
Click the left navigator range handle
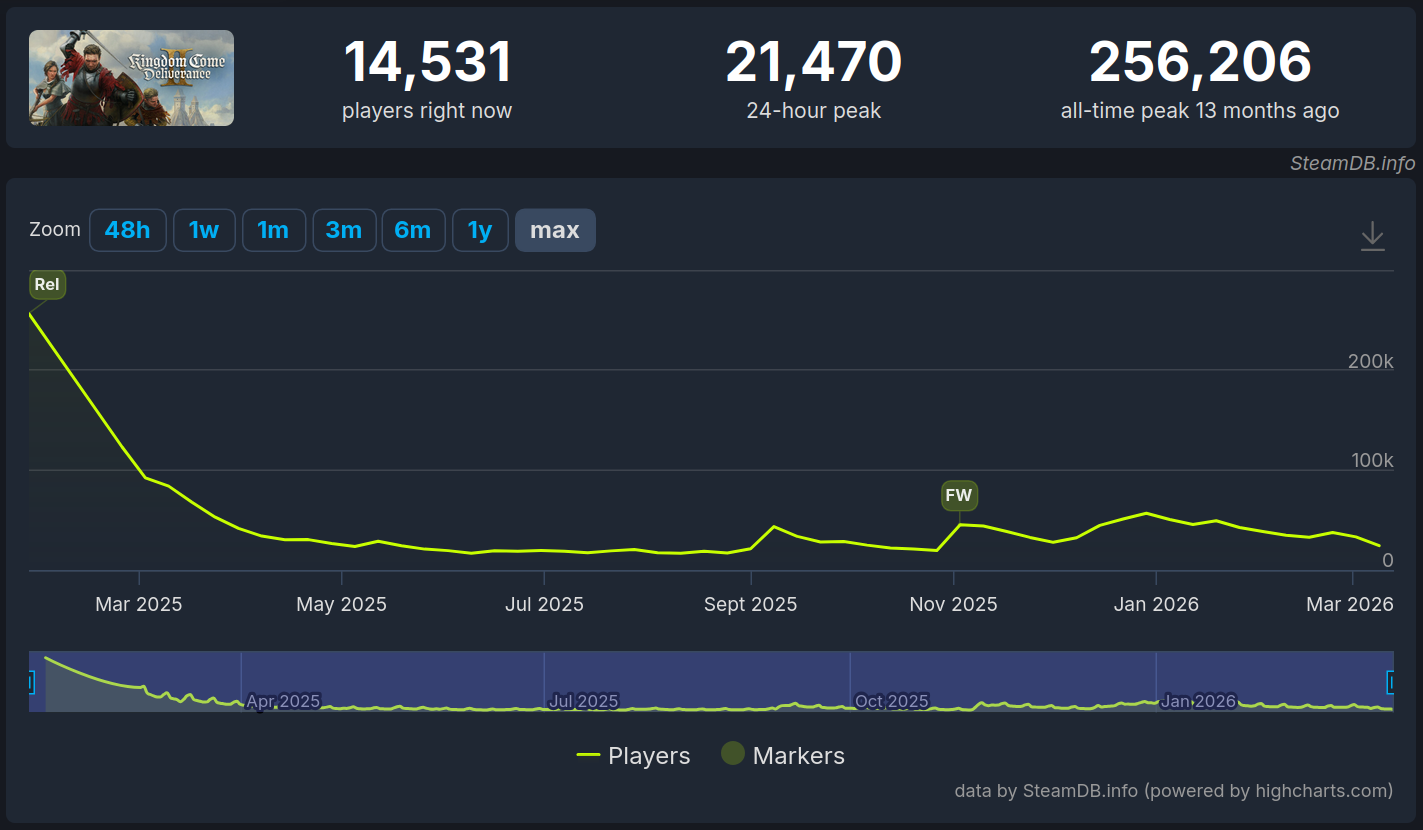30,682
